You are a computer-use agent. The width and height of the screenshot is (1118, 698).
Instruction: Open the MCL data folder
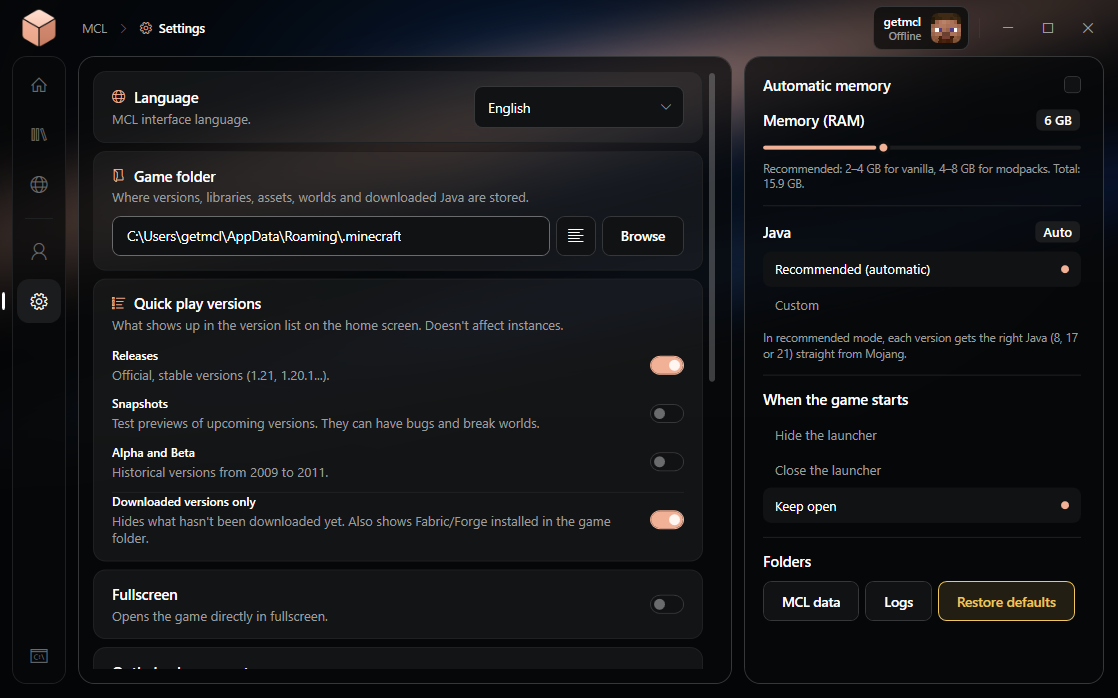811,602
